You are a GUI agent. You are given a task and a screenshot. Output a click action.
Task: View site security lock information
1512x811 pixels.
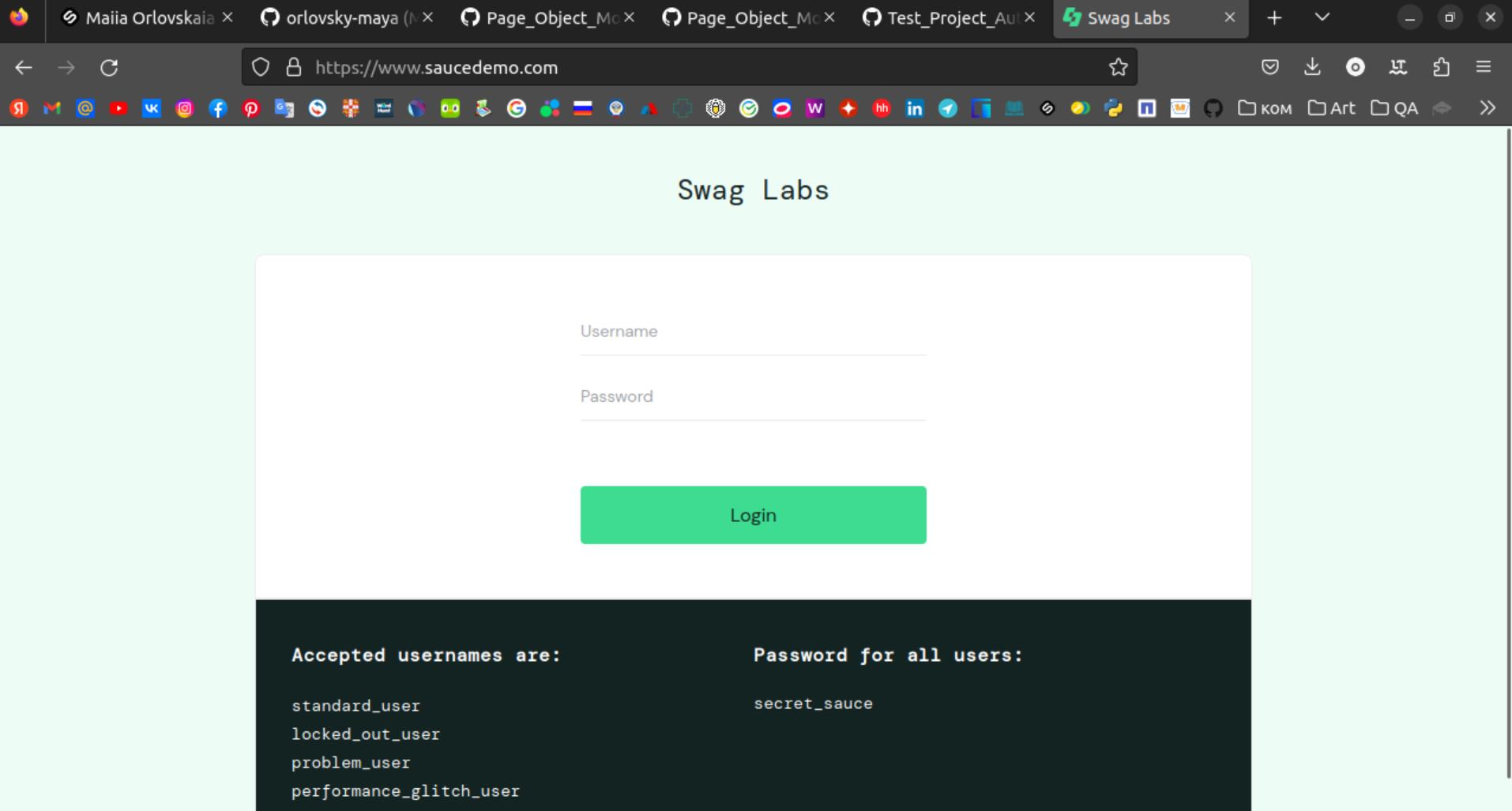pos(294,67)
